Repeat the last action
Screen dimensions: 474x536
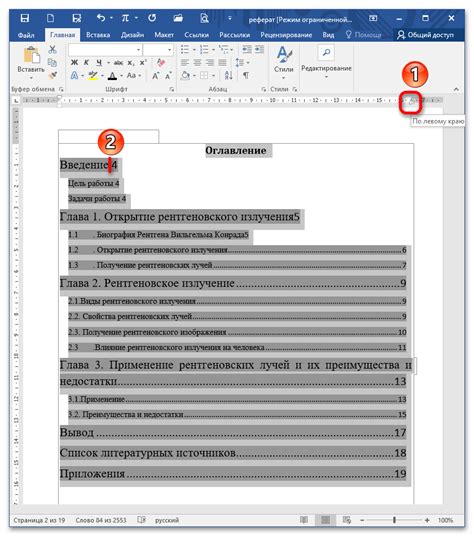tap(152, 18)
